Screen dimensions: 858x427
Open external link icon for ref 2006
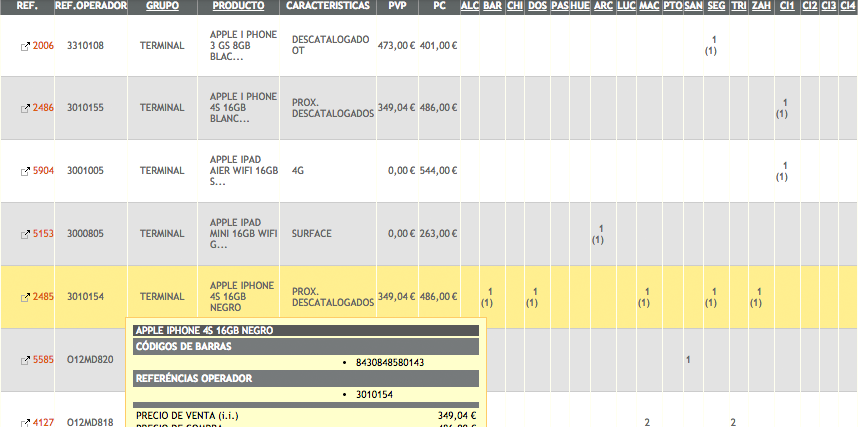pos(25,47)
